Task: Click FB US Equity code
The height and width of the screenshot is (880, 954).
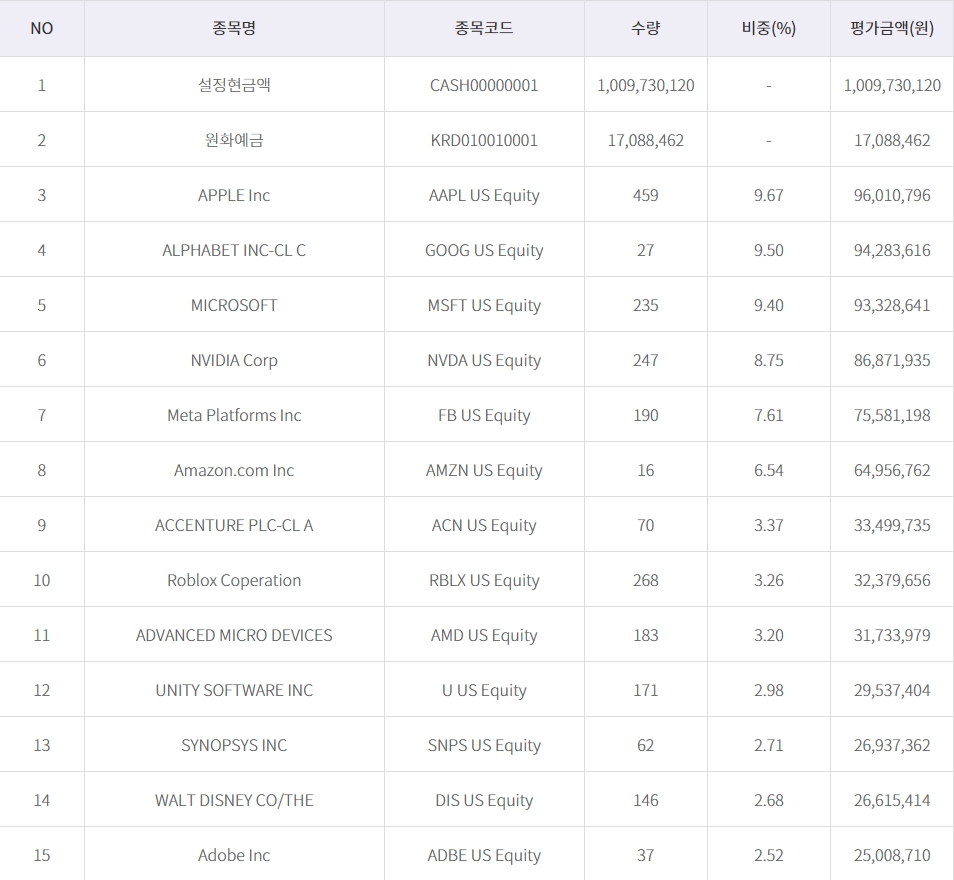Action: pyautogui.click(x=484, y=415)
